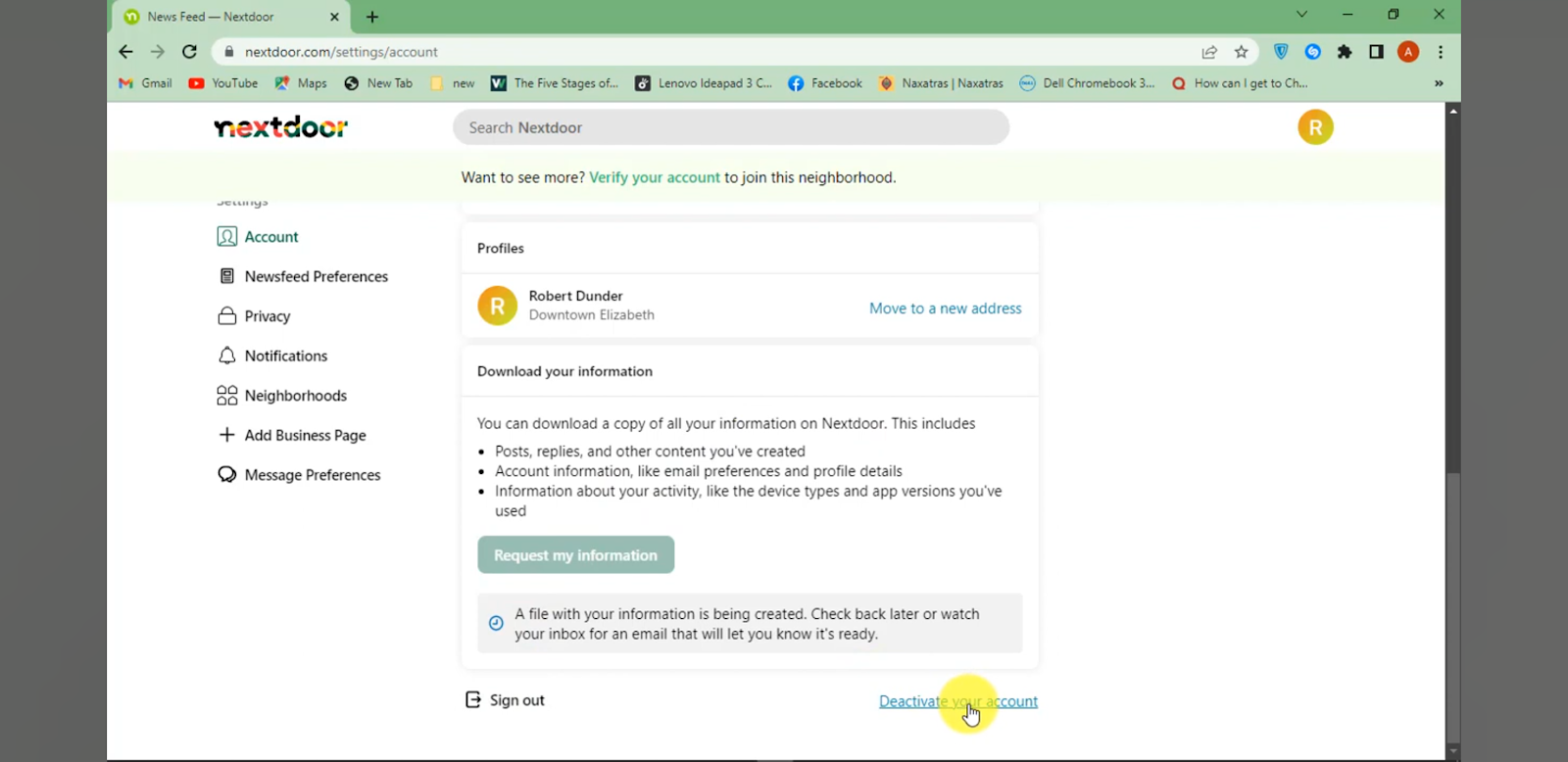Click the clock icon in file creation notice
This screenshot has width=1568, height=762.
pyautogui.click(x=496, y=623)
